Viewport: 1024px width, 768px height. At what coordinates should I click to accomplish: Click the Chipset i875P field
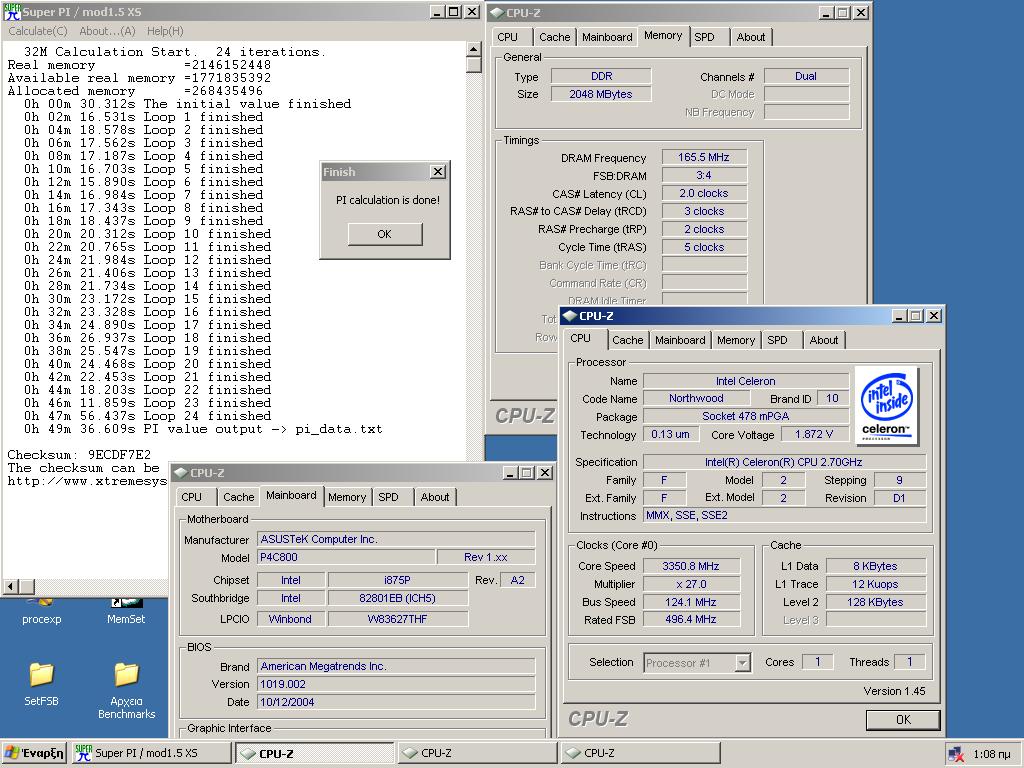coord(397,580)
